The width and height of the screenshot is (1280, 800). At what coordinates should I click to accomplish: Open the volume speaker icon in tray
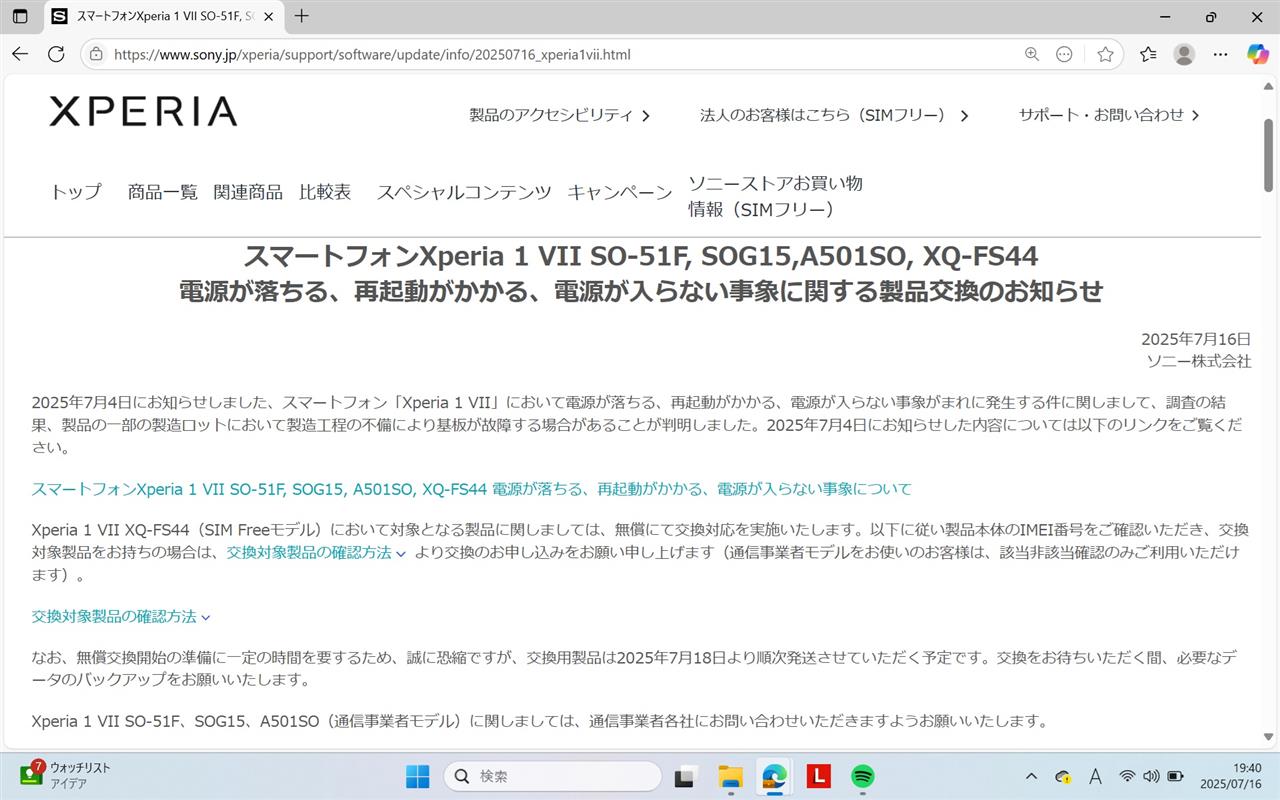(1151, 776)
